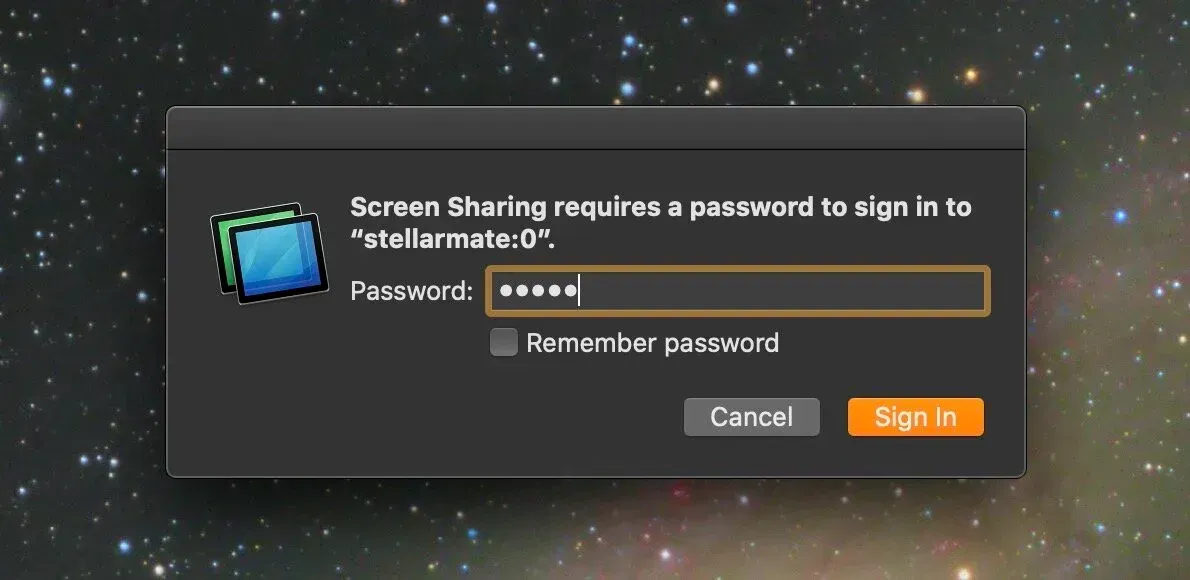Click the dual-monitor icon beside the dialog text
This screenshot has height=580, width=1190.
pos(268,250)
